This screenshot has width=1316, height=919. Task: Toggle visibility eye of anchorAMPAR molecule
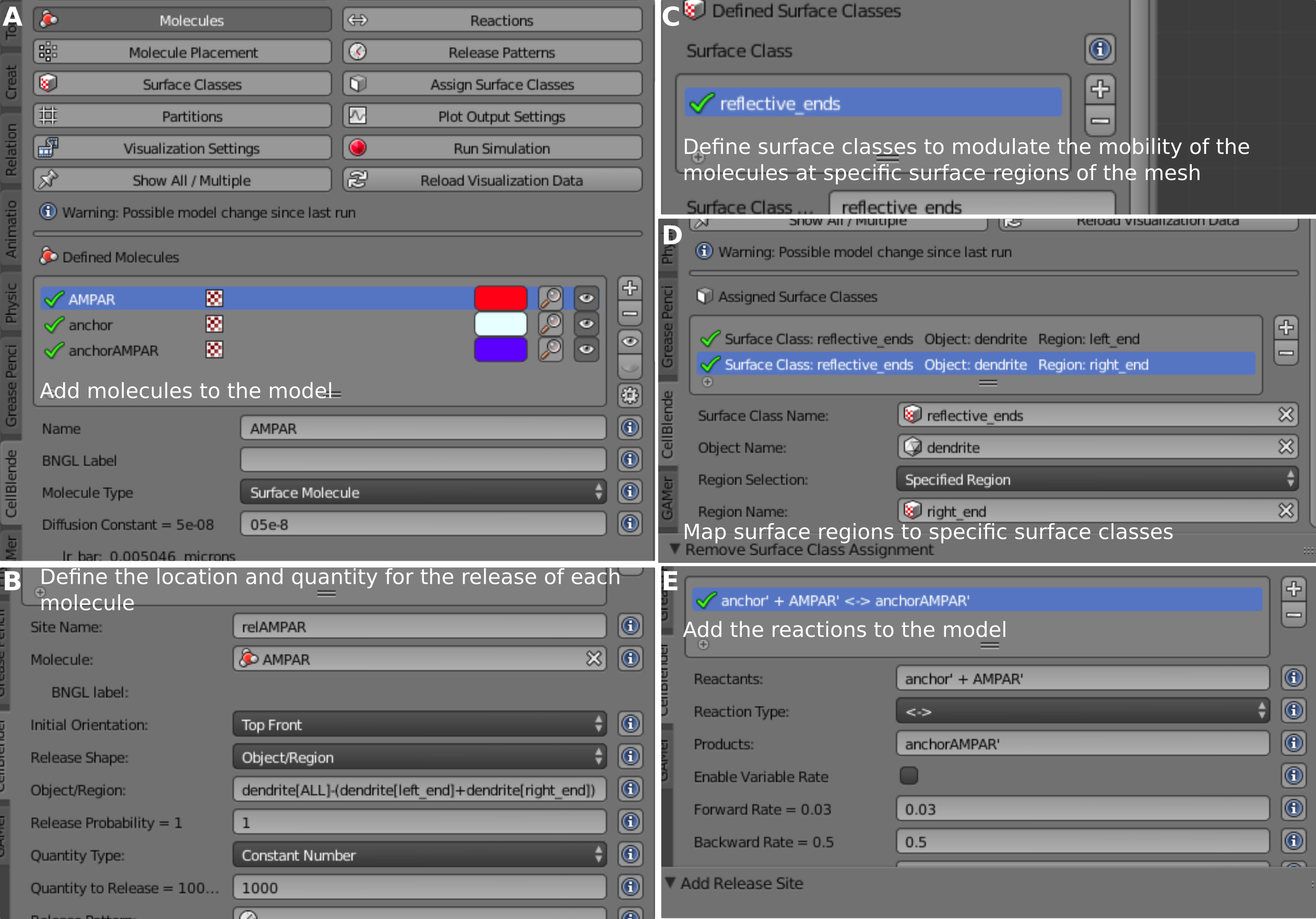[586, 350]
